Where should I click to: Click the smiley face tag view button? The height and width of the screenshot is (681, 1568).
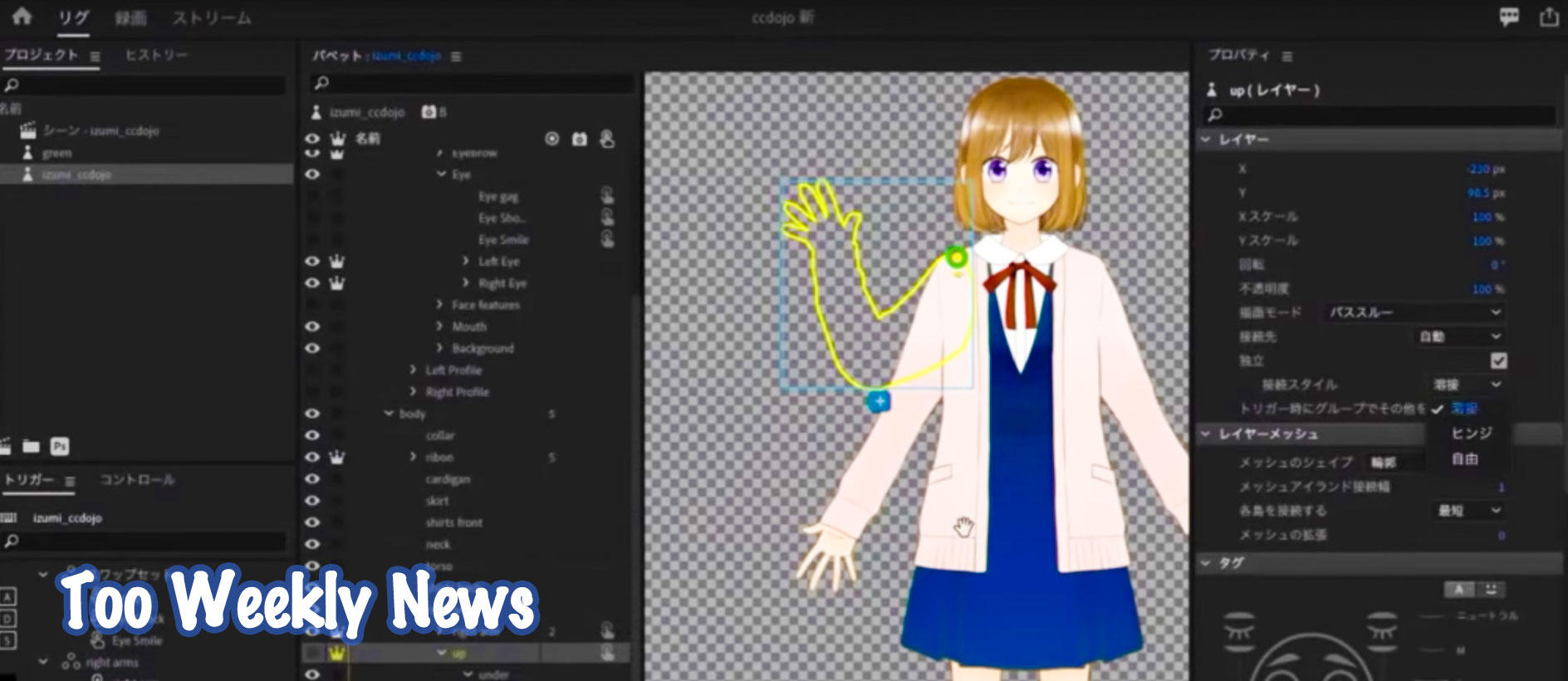point(1491,590)
